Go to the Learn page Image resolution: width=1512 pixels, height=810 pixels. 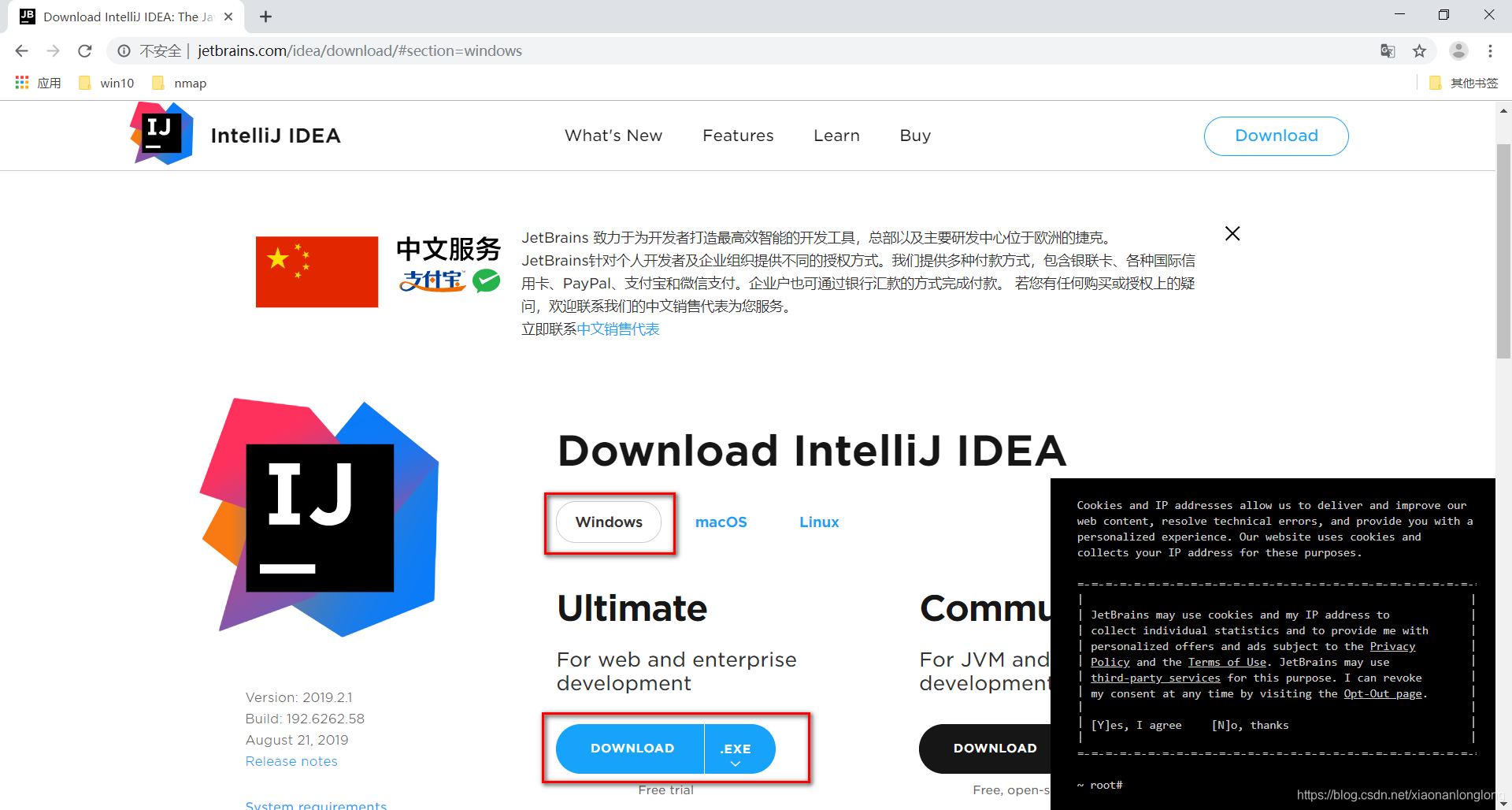click(x=836, y=136)
